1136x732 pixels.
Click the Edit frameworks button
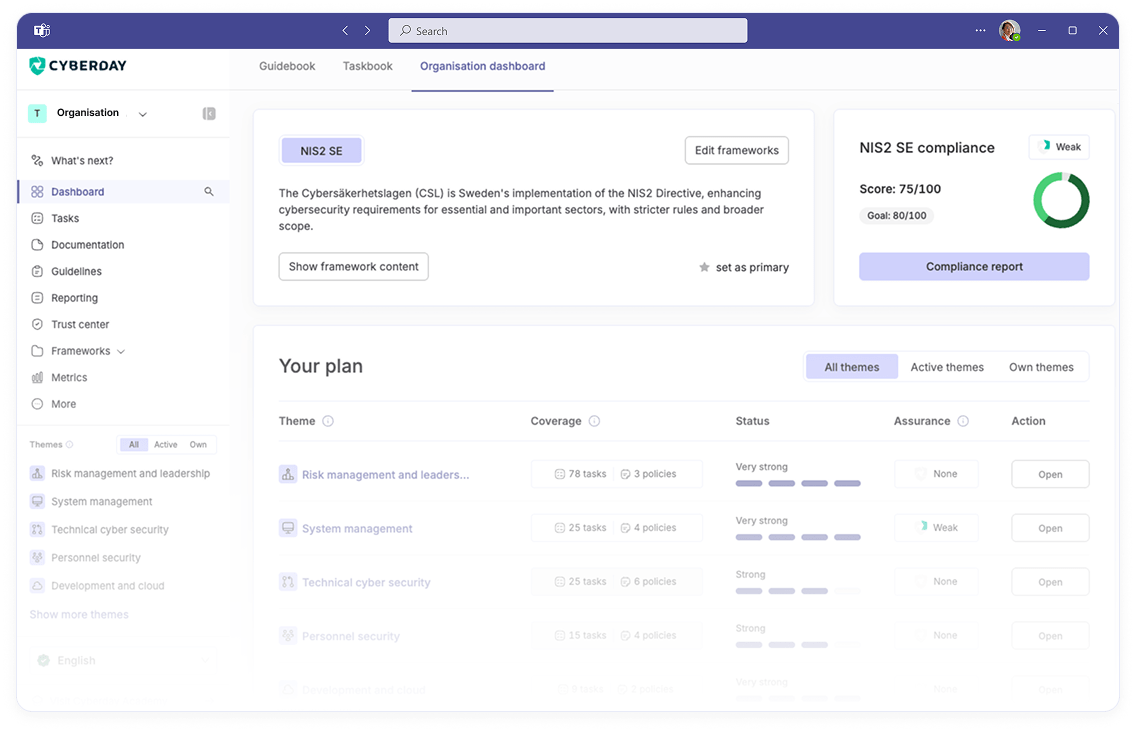(737, 150)
